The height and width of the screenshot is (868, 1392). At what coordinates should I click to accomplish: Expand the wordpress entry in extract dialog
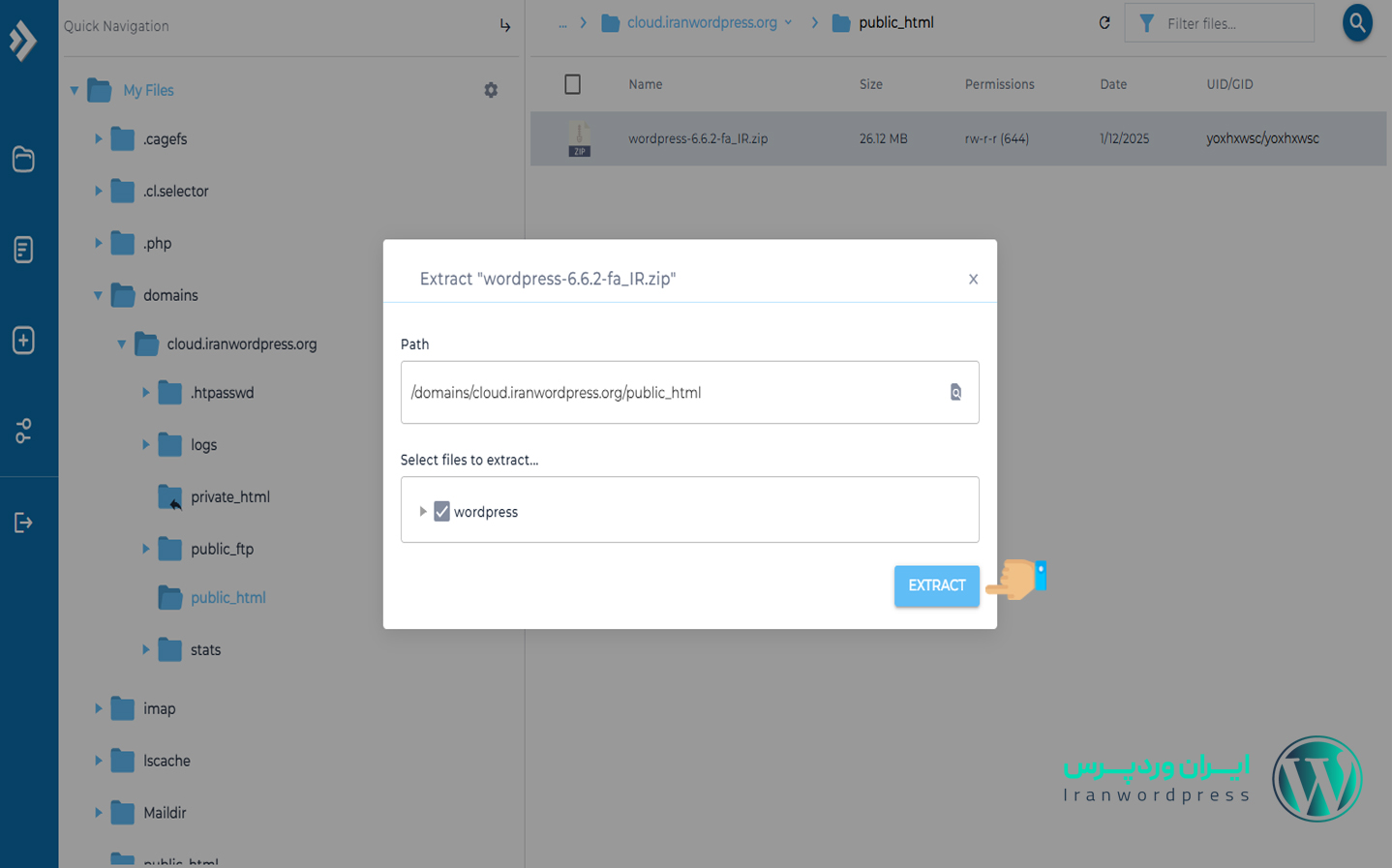click(x=422, y=511)
